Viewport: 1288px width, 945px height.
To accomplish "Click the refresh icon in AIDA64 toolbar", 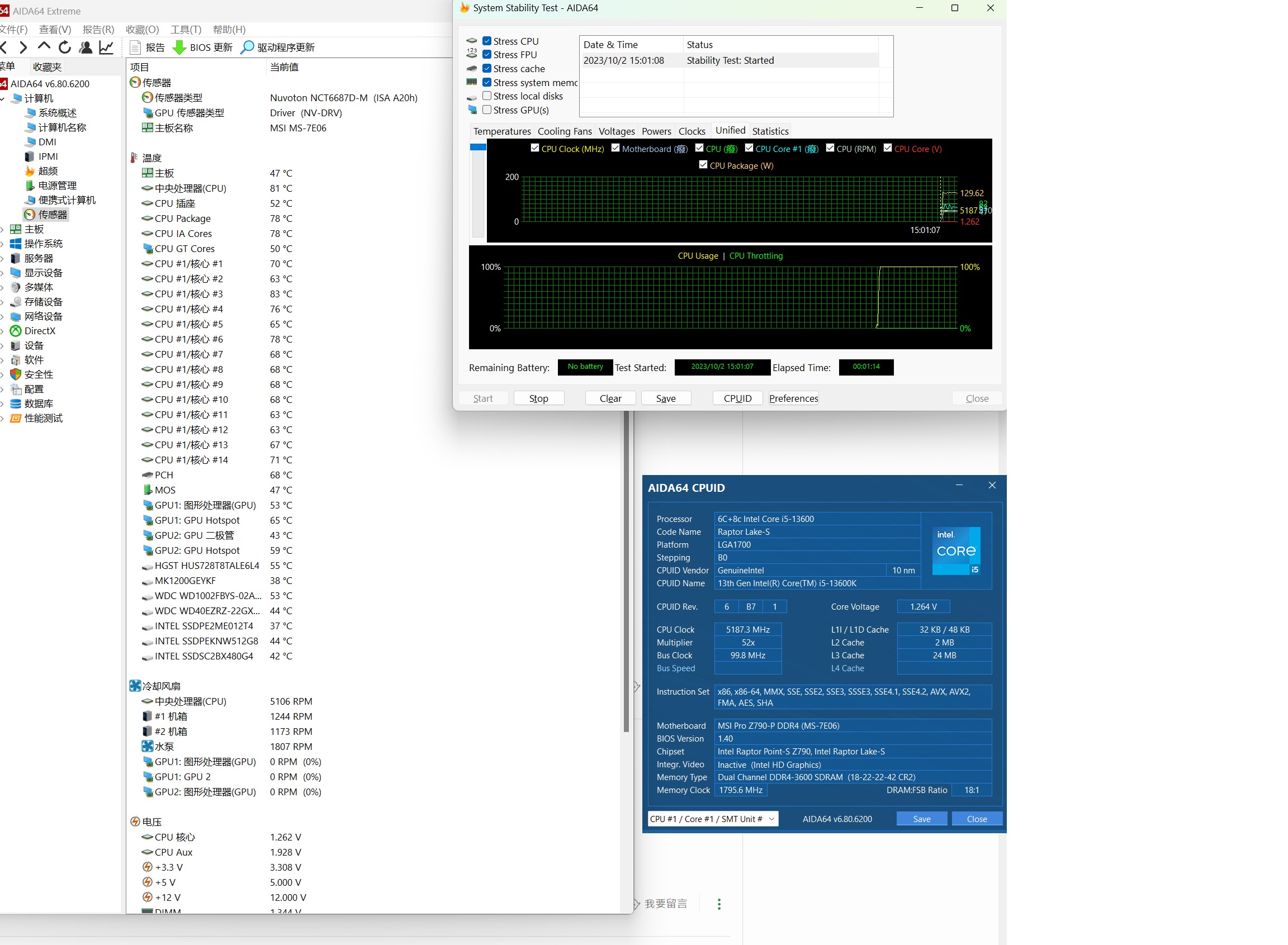I will (65, 48).
